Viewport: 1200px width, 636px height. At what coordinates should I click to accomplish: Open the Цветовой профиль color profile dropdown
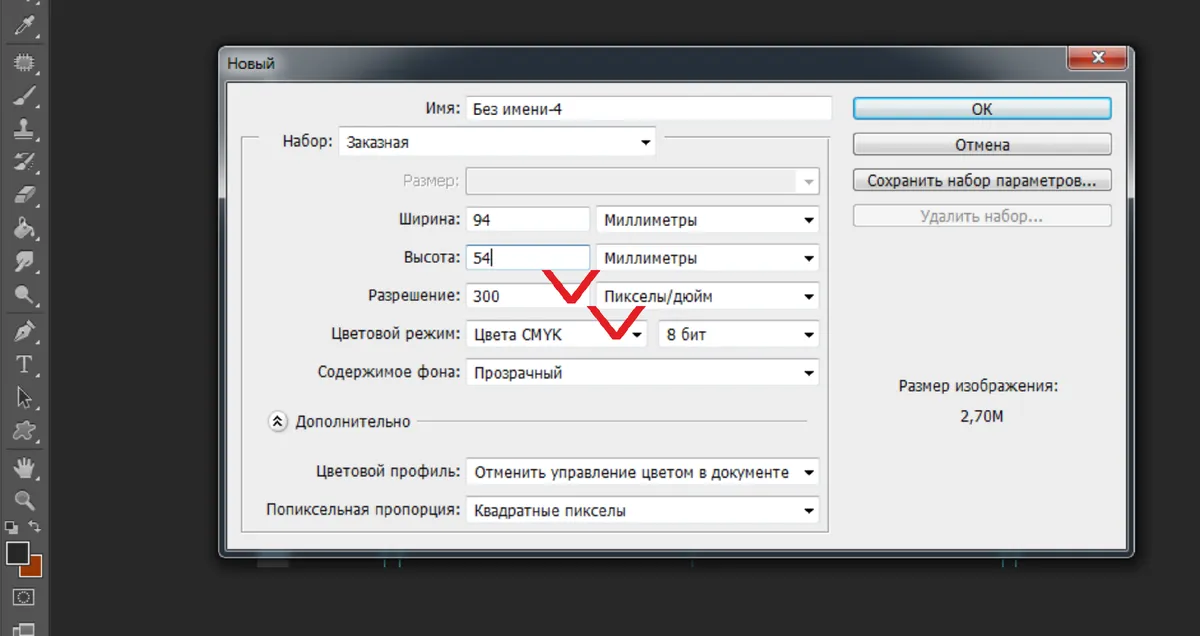click(642, 472)
